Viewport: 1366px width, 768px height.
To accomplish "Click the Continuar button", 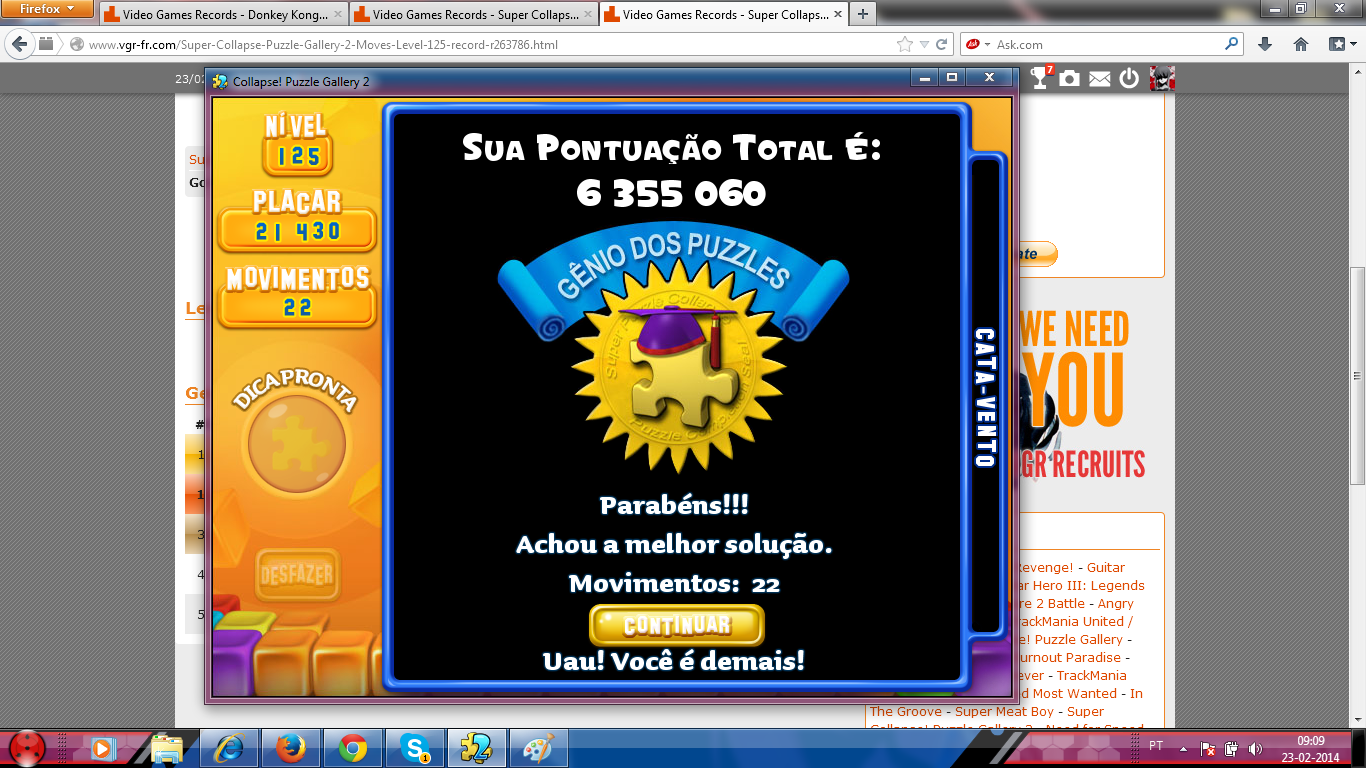I will (x=677, y=626).
